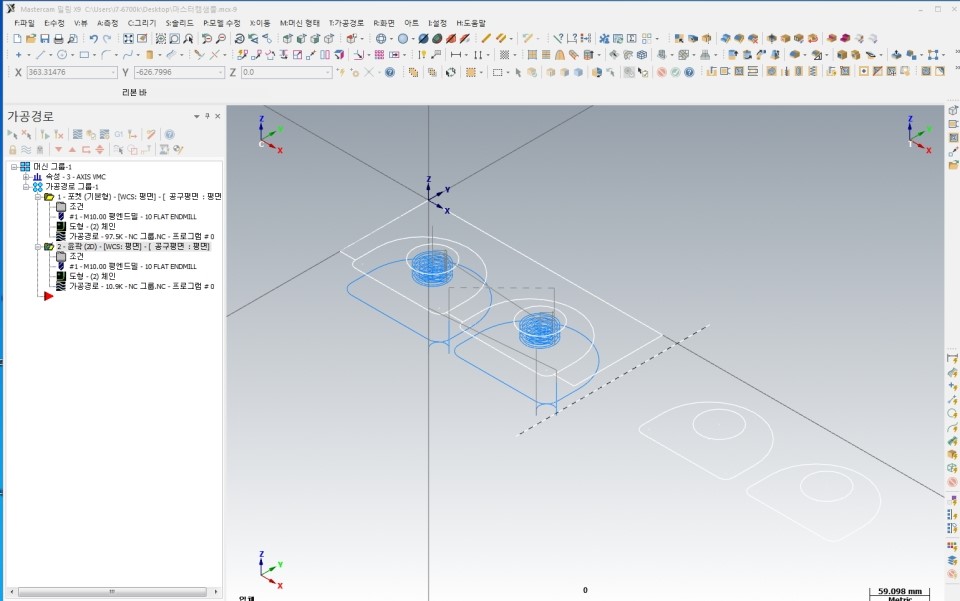This screenshot has height=601, width=960.
Task: Collapse operation 1 - 포켓 (기본형)
Action: click(37, 196)
